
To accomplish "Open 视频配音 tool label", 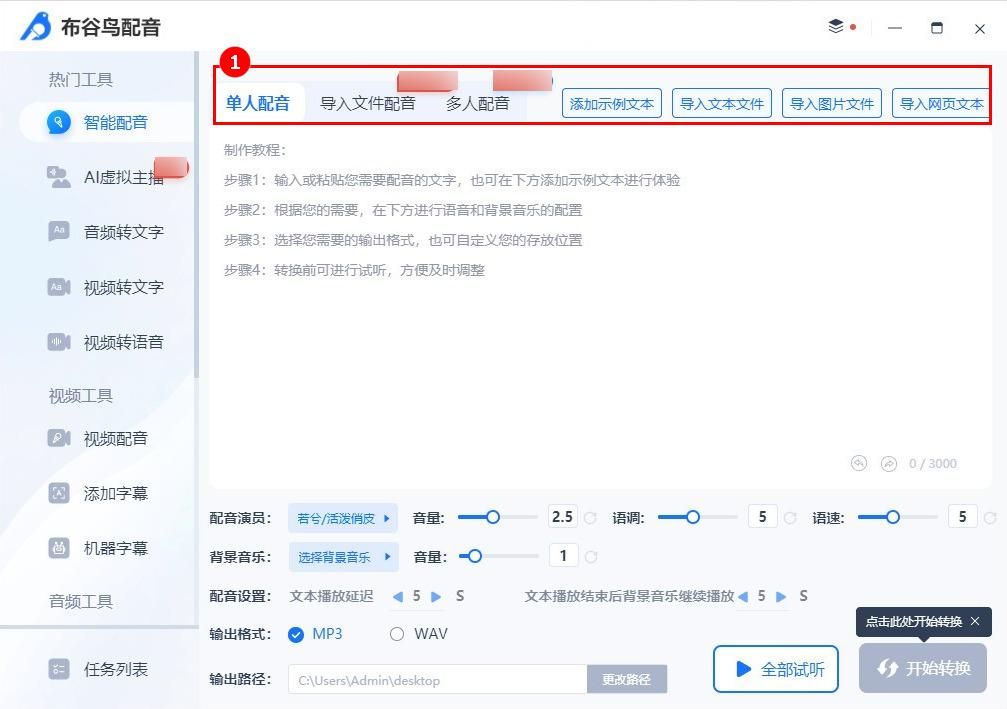I will (x=116, y=439).
